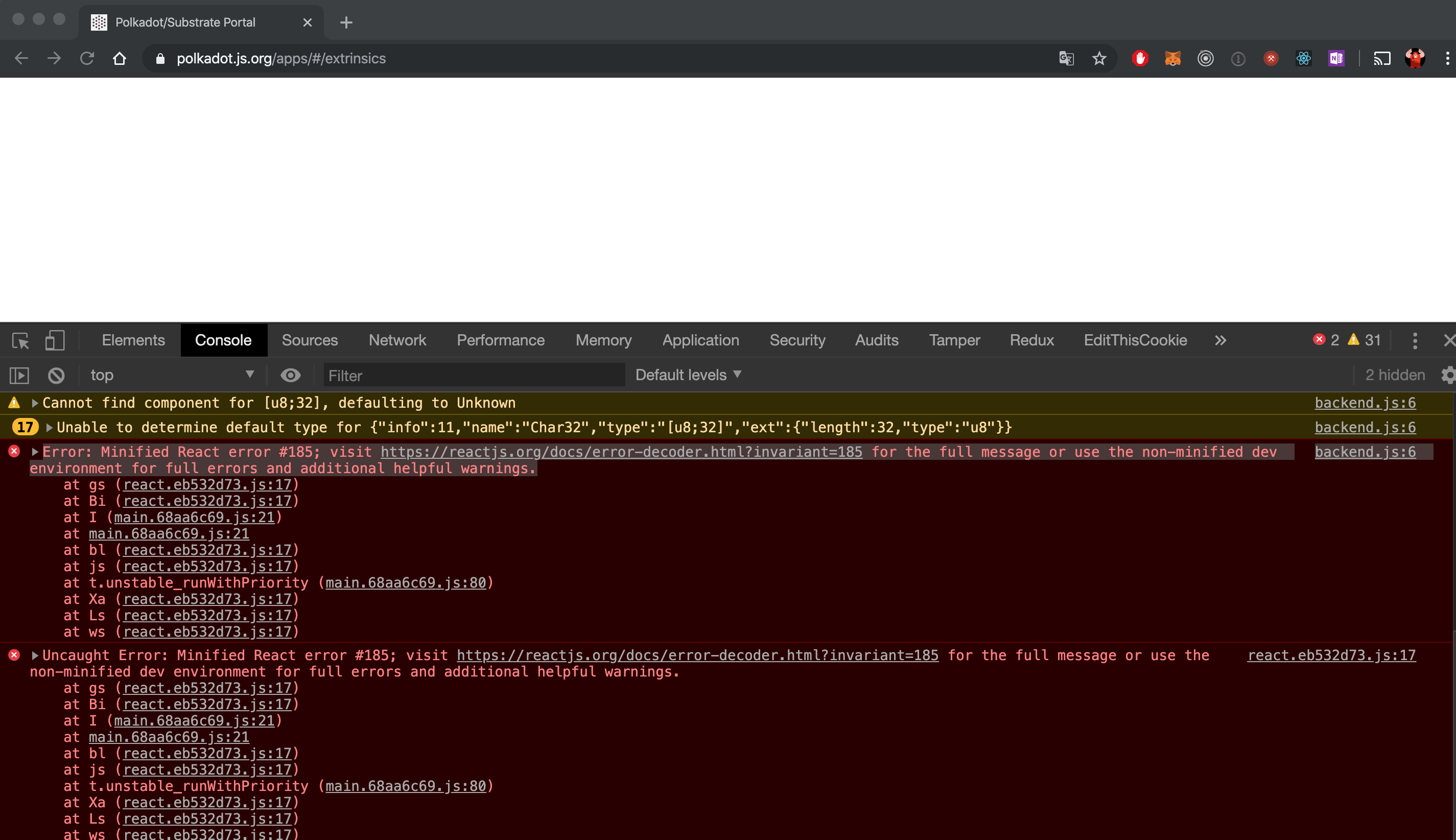Screen dimensions: 1456x840
Task: Show the console sidebar
Action: (19, 376)
